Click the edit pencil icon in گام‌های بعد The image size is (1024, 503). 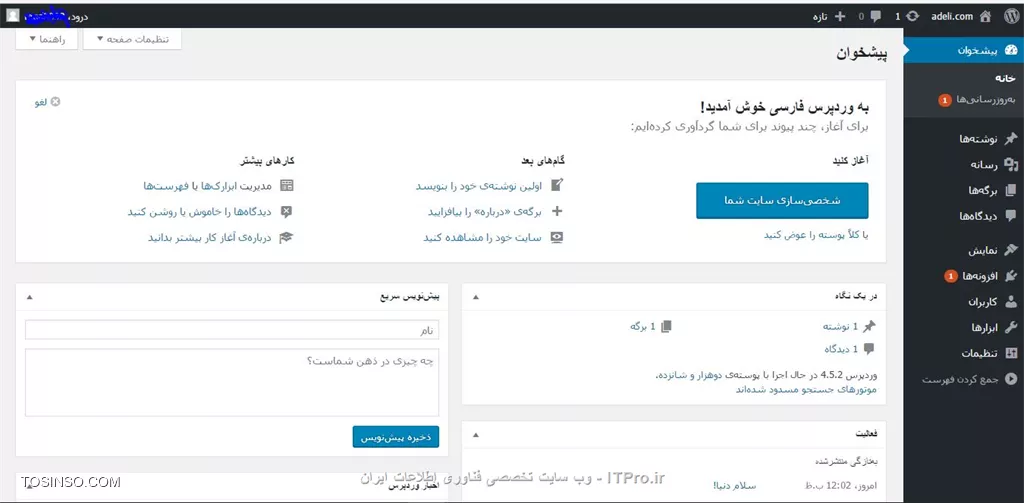tap(556, 185)
